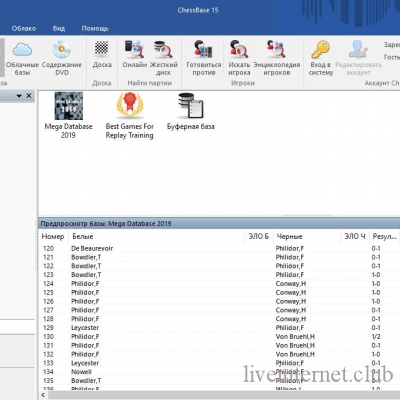Search games on Жесткий диск
This screenshot has width=400, height=400.
pyautogui.click(x=163, y=59)
